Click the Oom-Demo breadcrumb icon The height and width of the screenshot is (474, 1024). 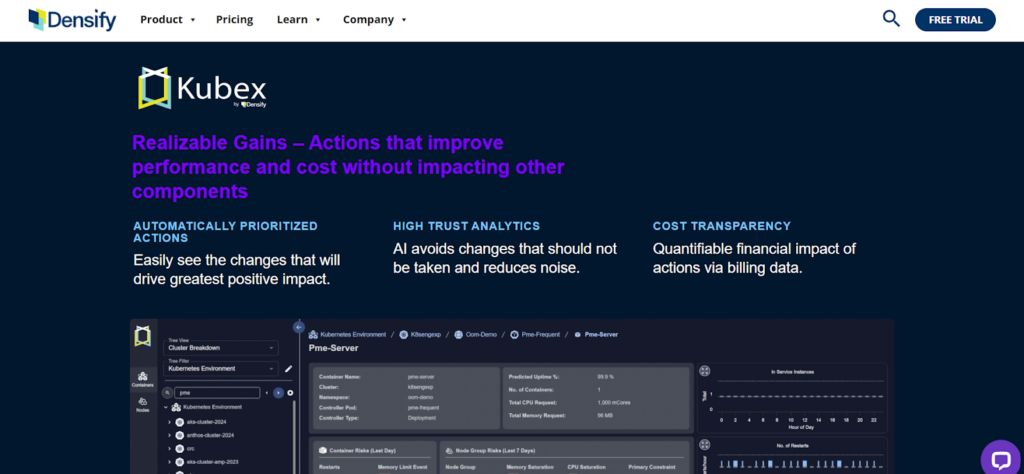tap(459, 334)
